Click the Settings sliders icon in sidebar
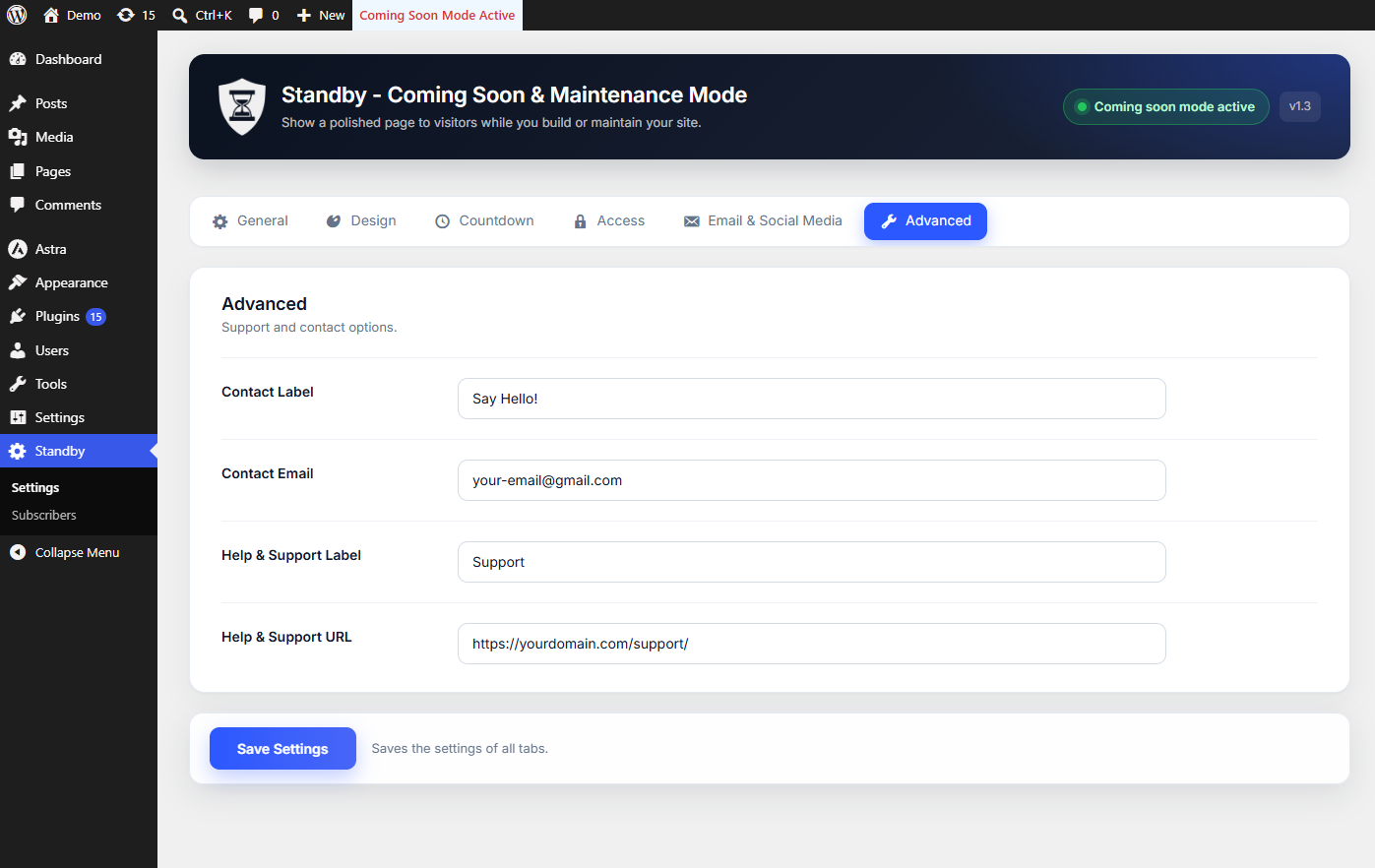Viewport: 1375px width, 868px height. 18,417
